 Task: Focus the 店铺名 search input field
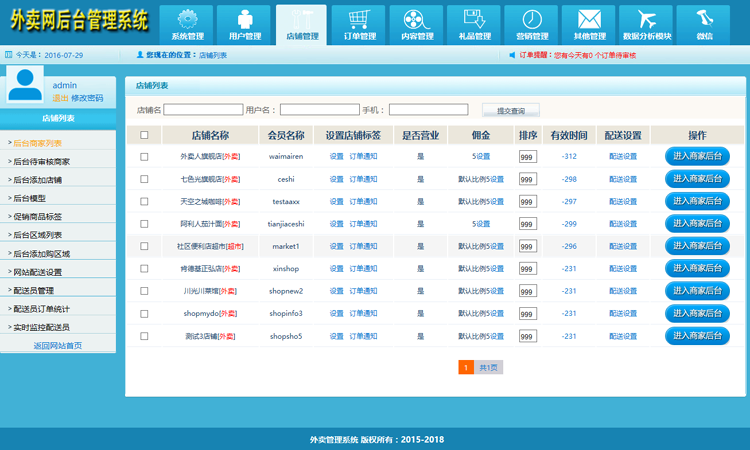coord(203,110)
